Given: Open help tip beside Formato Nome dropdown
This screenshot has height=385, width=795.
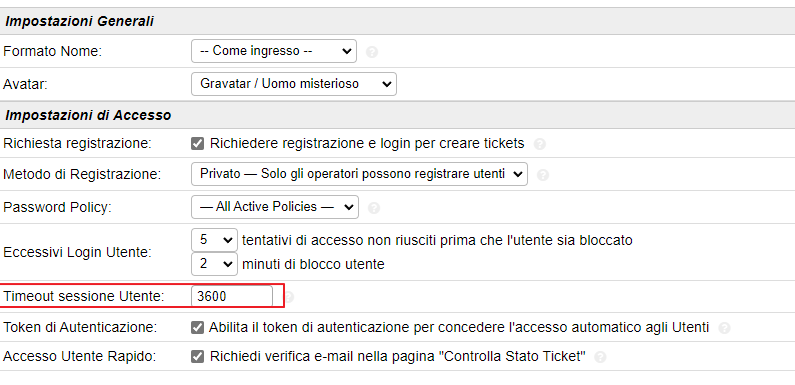Looking at the screenshot, I should (372, 52).
